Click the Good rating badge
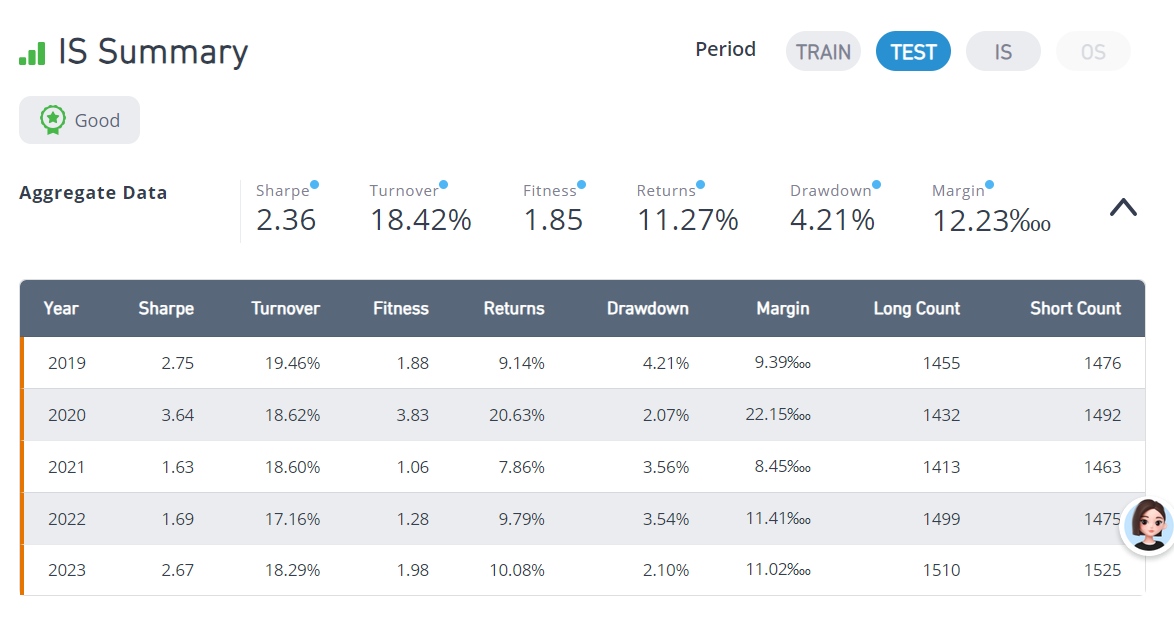Viewport: 1174px width, 617px height. pyautogui.click(x=79, y=120)
